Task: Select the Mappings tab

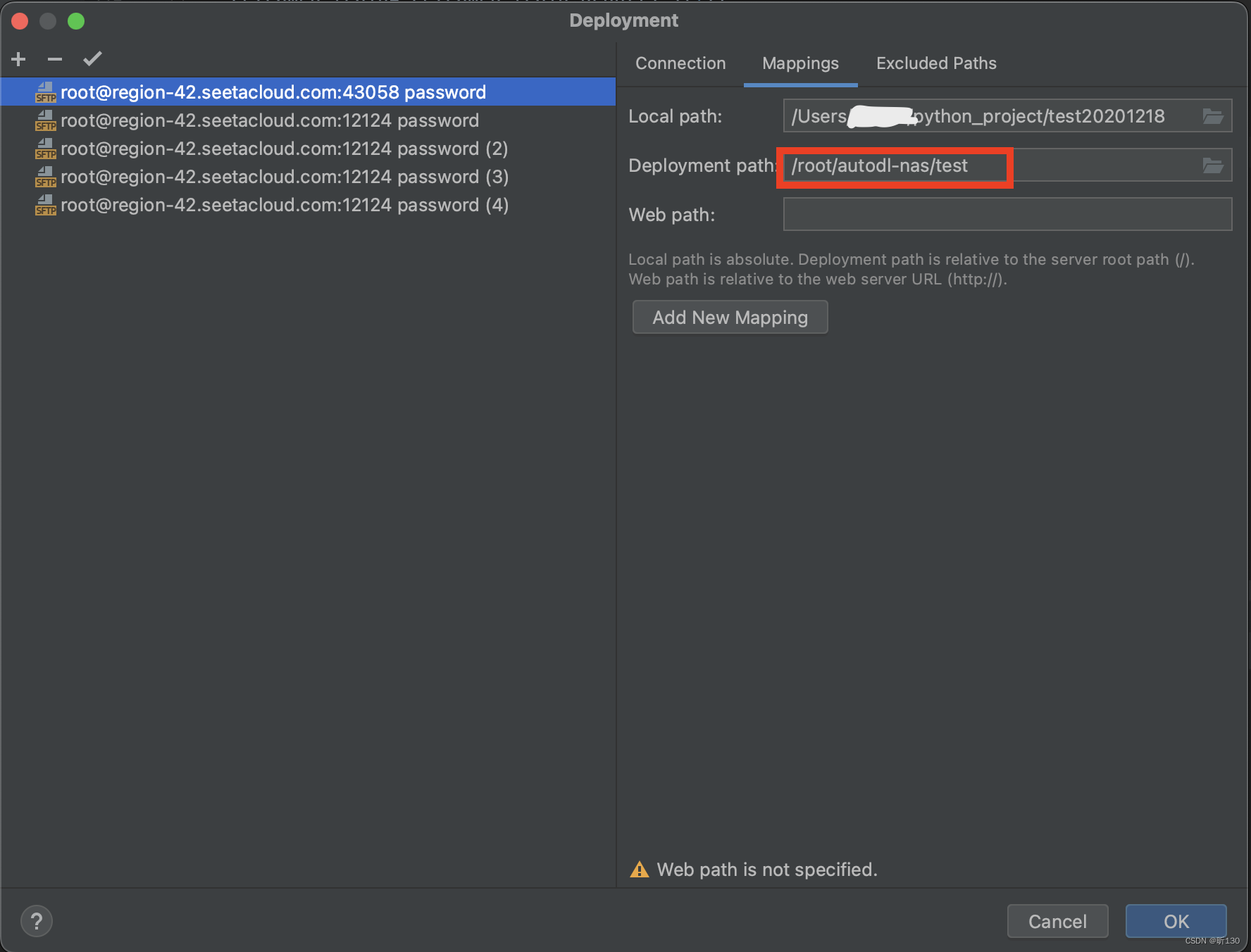Action: click(800, 63)
